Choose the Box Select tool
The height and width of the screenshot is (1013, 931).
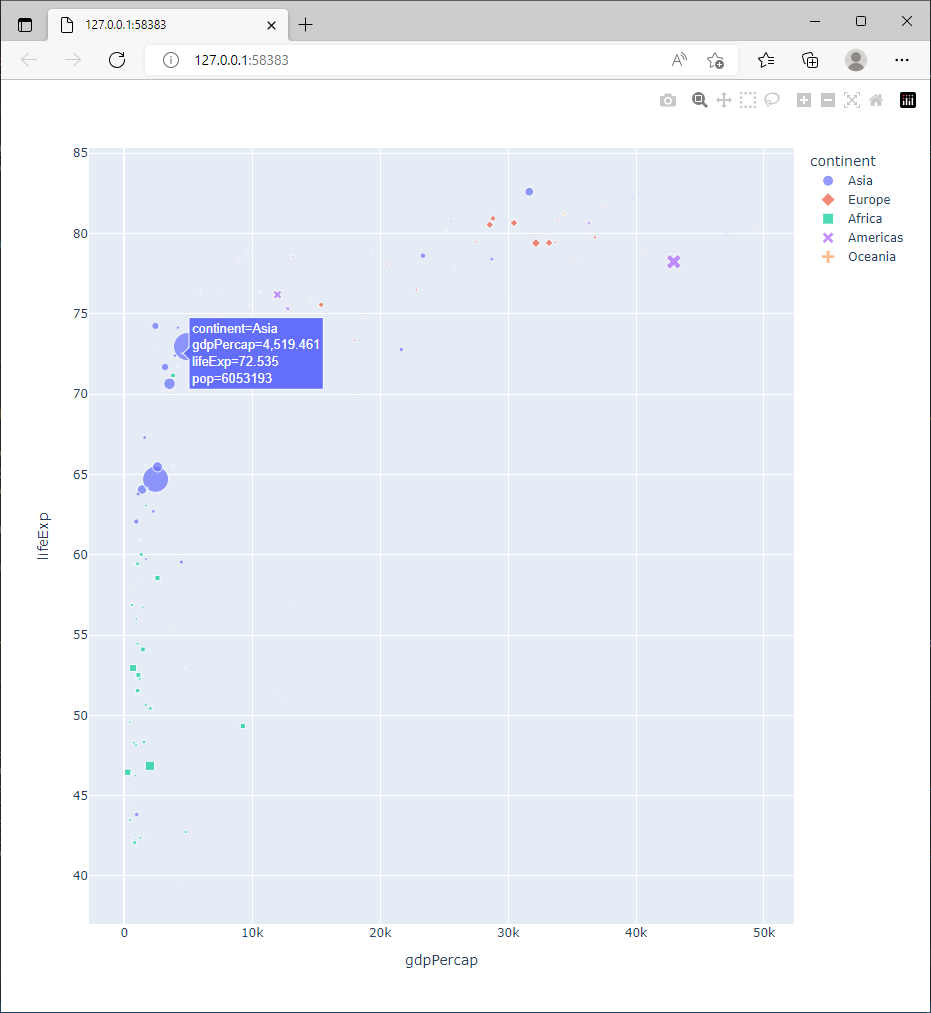point(748,100)
